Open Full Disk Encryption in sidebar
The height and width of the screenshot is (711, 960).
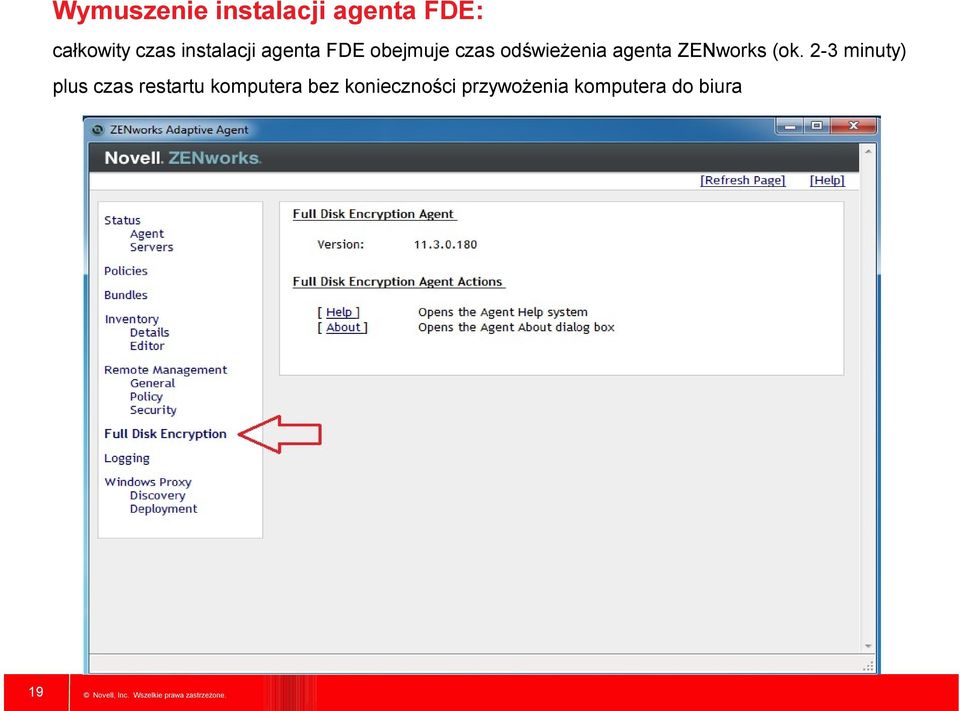click(165, 434)
